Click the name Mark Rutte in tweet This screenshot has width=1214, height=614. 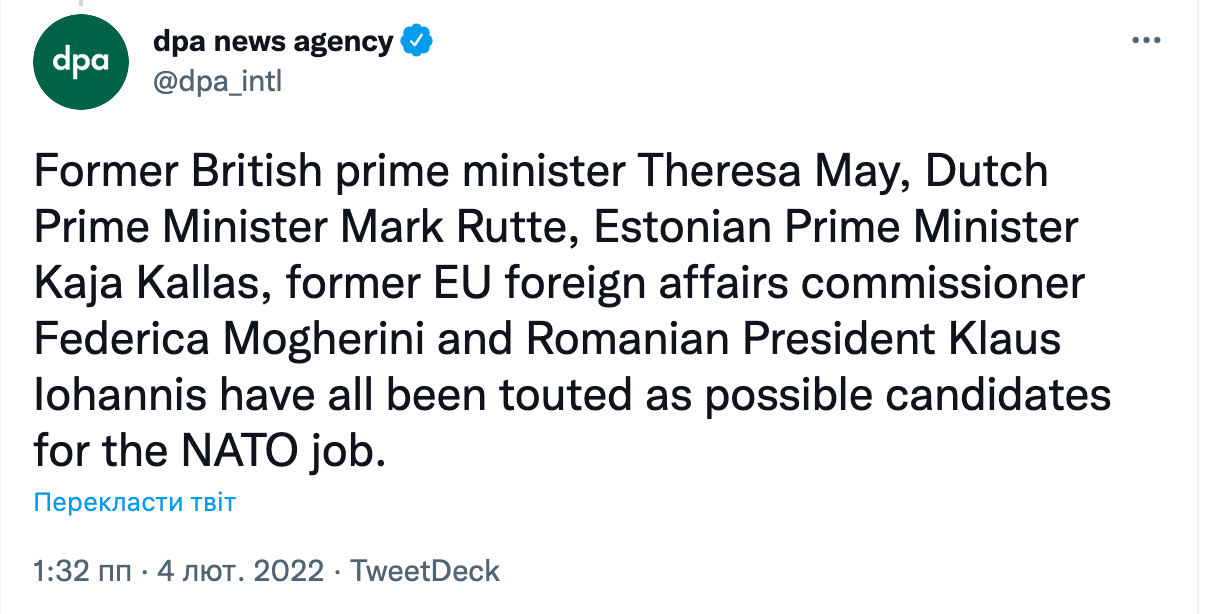tap(457, 228)
